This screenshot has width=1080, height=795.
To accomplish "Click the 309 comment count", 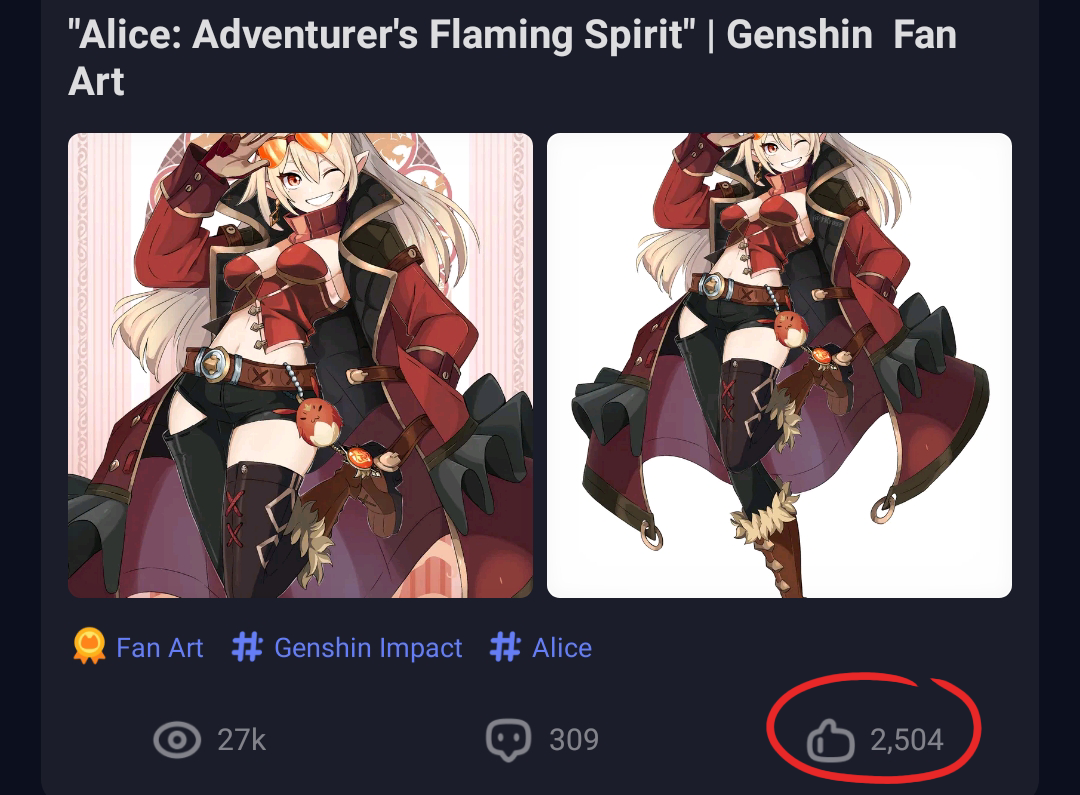I will 574,740.
